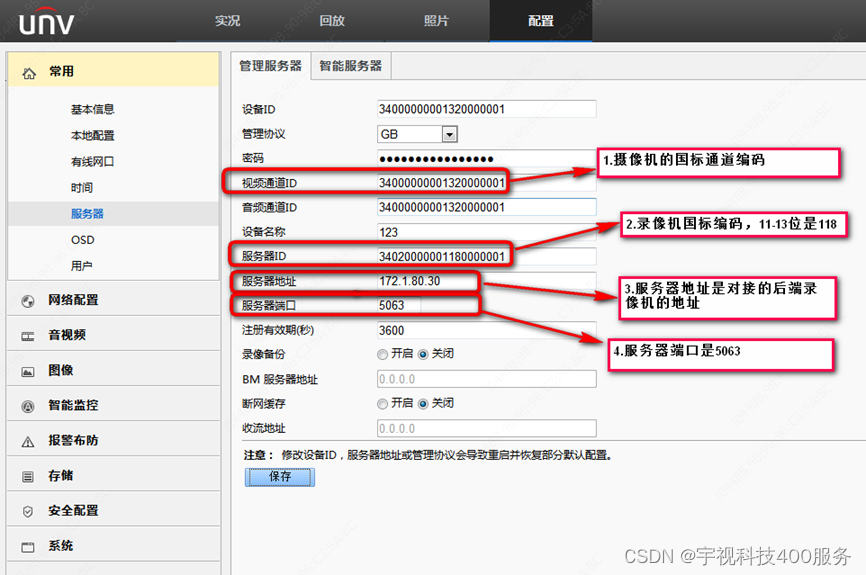
Task: Click the 音频通道ID input field
Action: pyautogui.click(x=487, y=207)
